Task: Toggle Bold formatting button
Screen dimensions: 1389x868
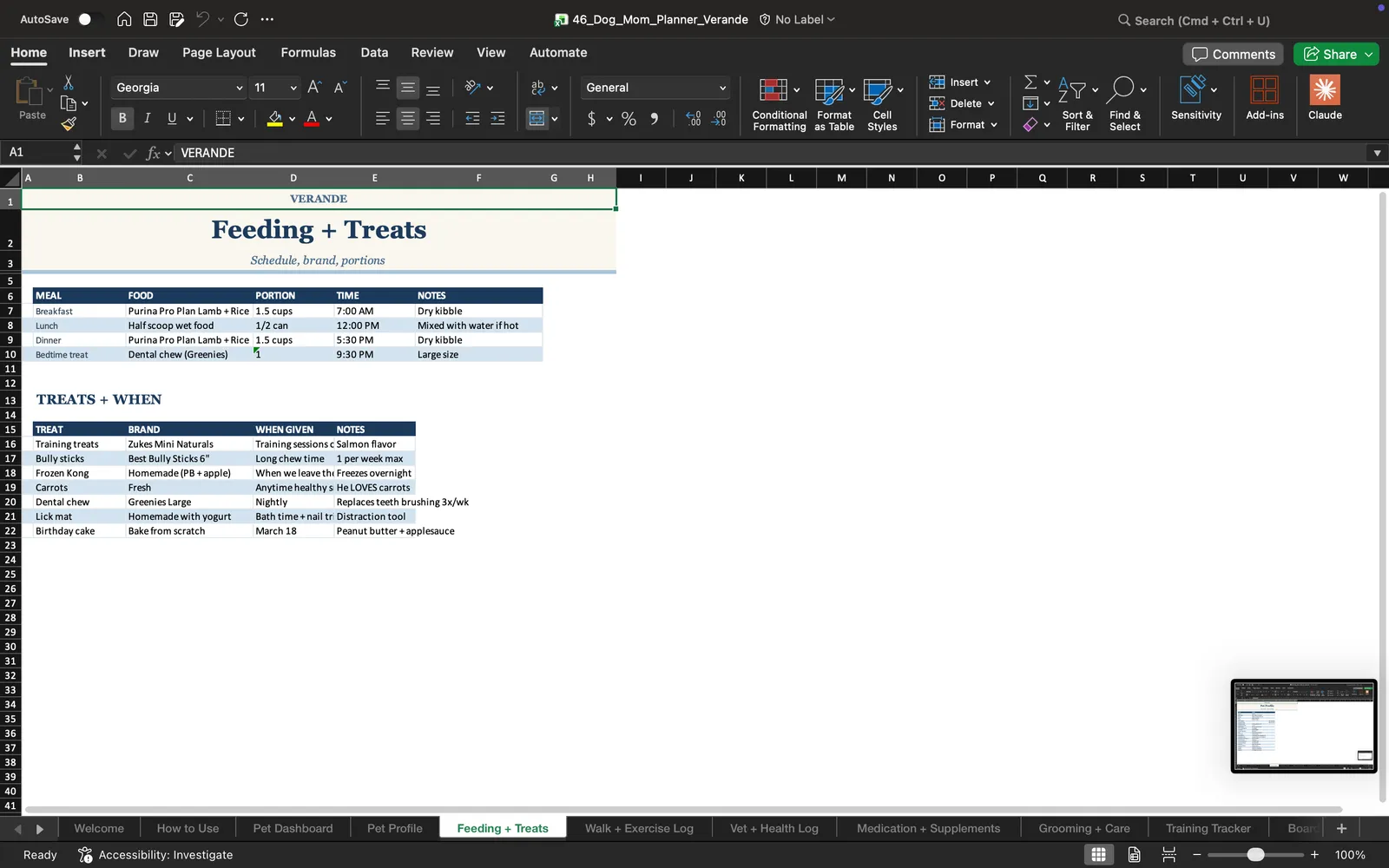Action: click(x=122, y=118)
